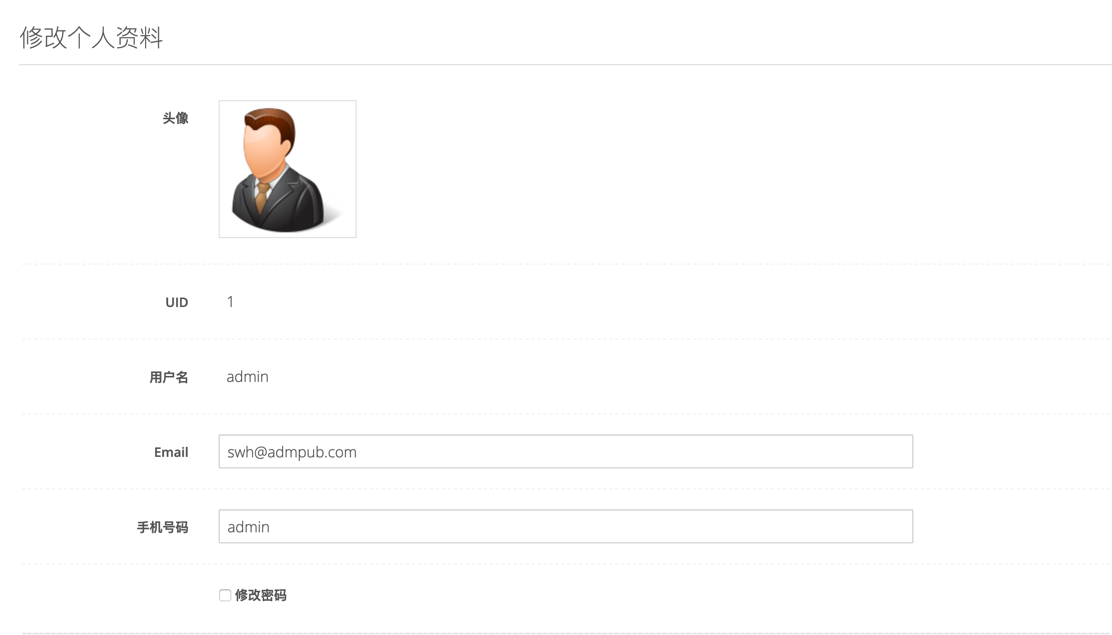The height and width of the screenshot is (635, 1112).
Task: Click the UID label
Action: (x=176, y=302)
